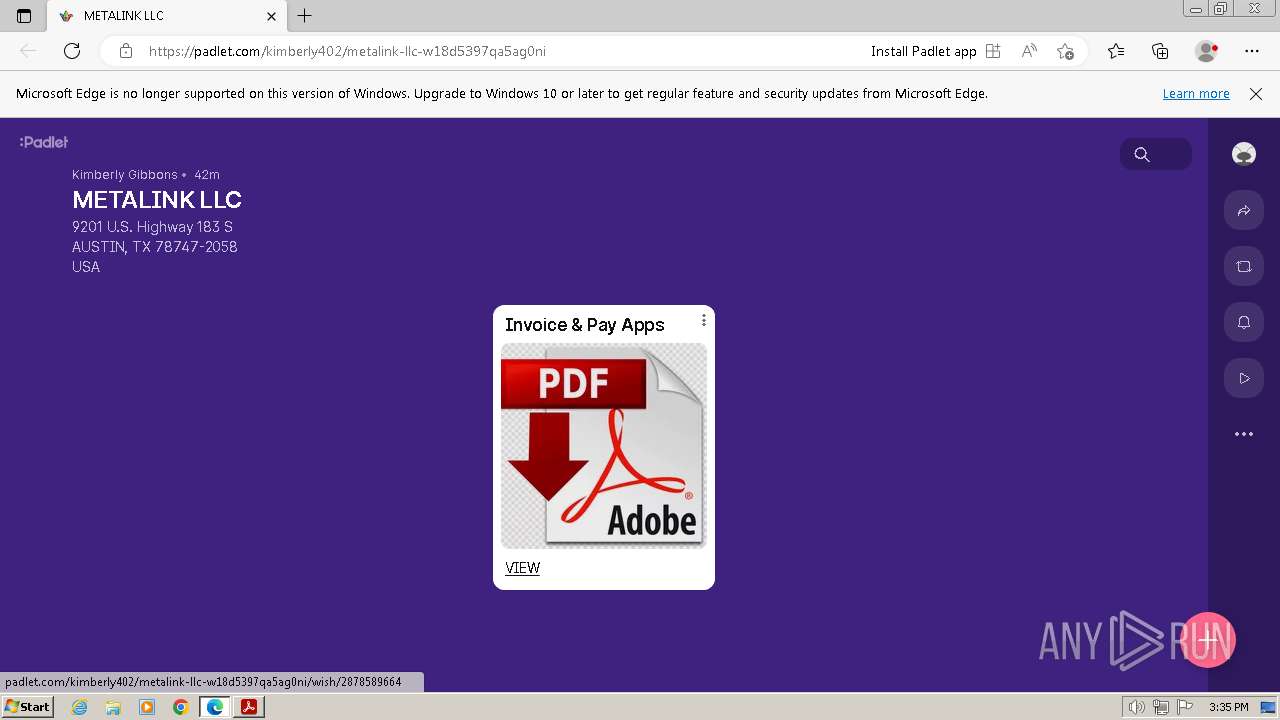
Task: Click the clock showing 3:35 PM
Action: [x=1228, y=707]
